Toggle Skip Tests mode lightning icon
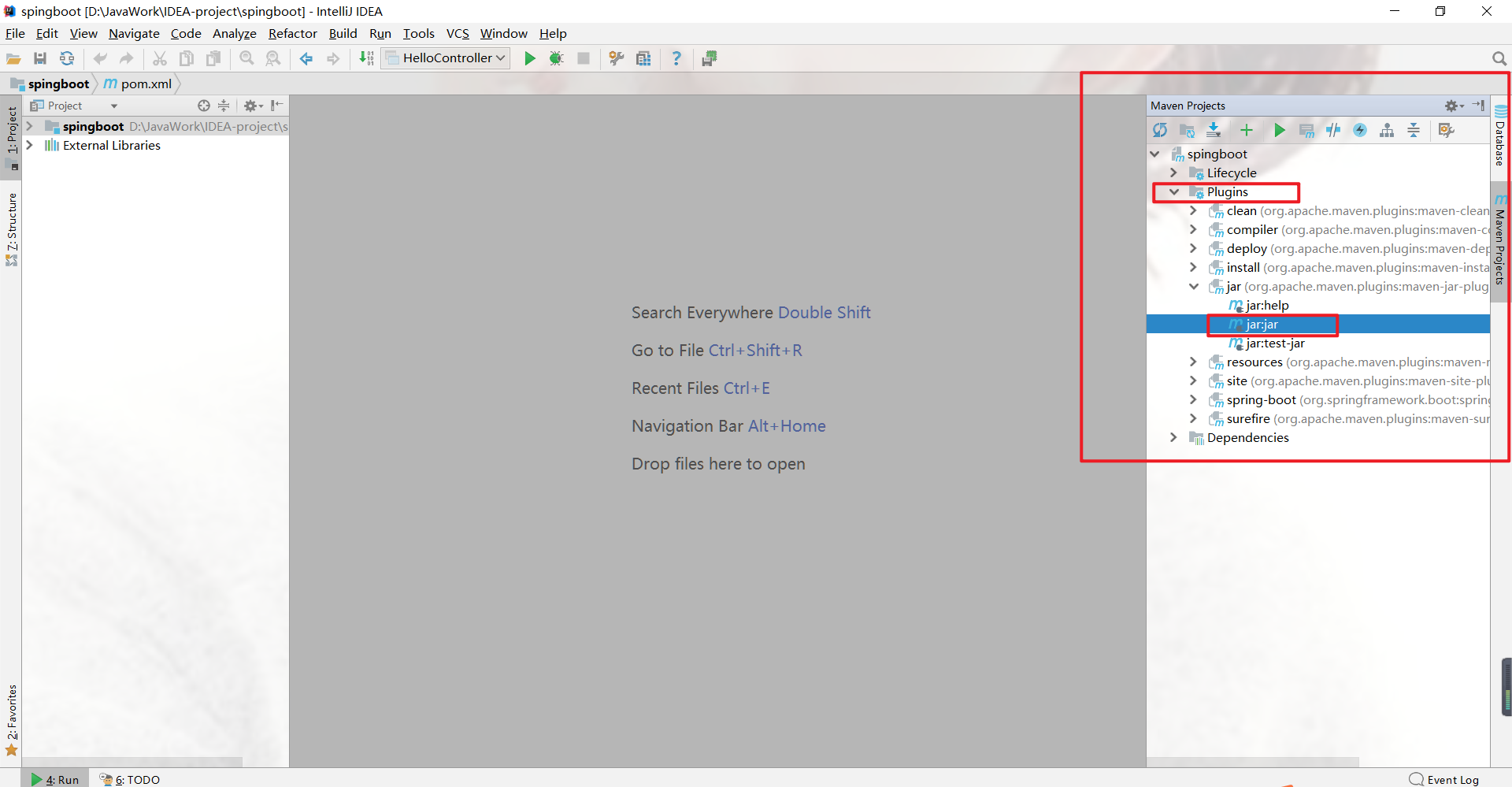Viewport: 1512px width, 787px height. [1360, 130]
